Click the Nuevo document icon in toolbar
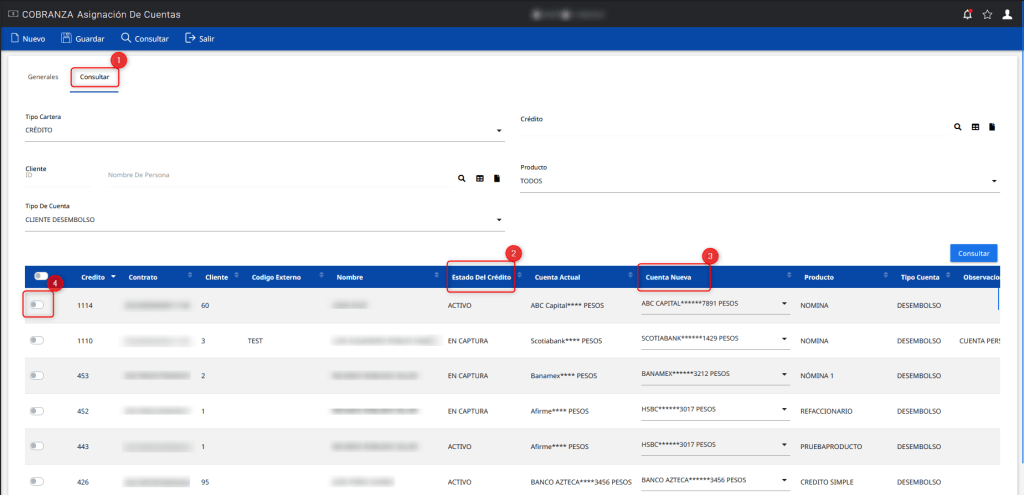Viewport: 1024px width, 495px height. click(x=15, y=39)
